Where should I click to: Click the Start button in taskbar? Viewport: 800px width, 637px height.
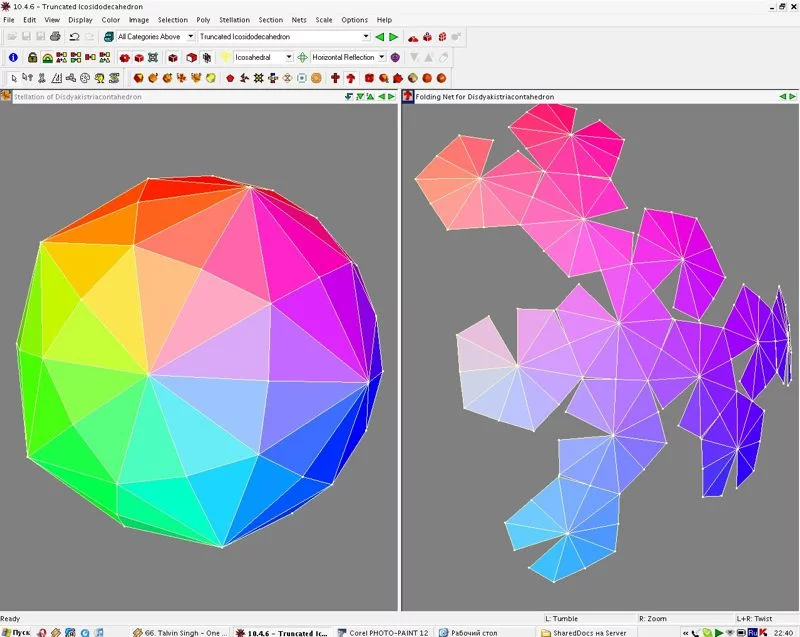(16, 632)
